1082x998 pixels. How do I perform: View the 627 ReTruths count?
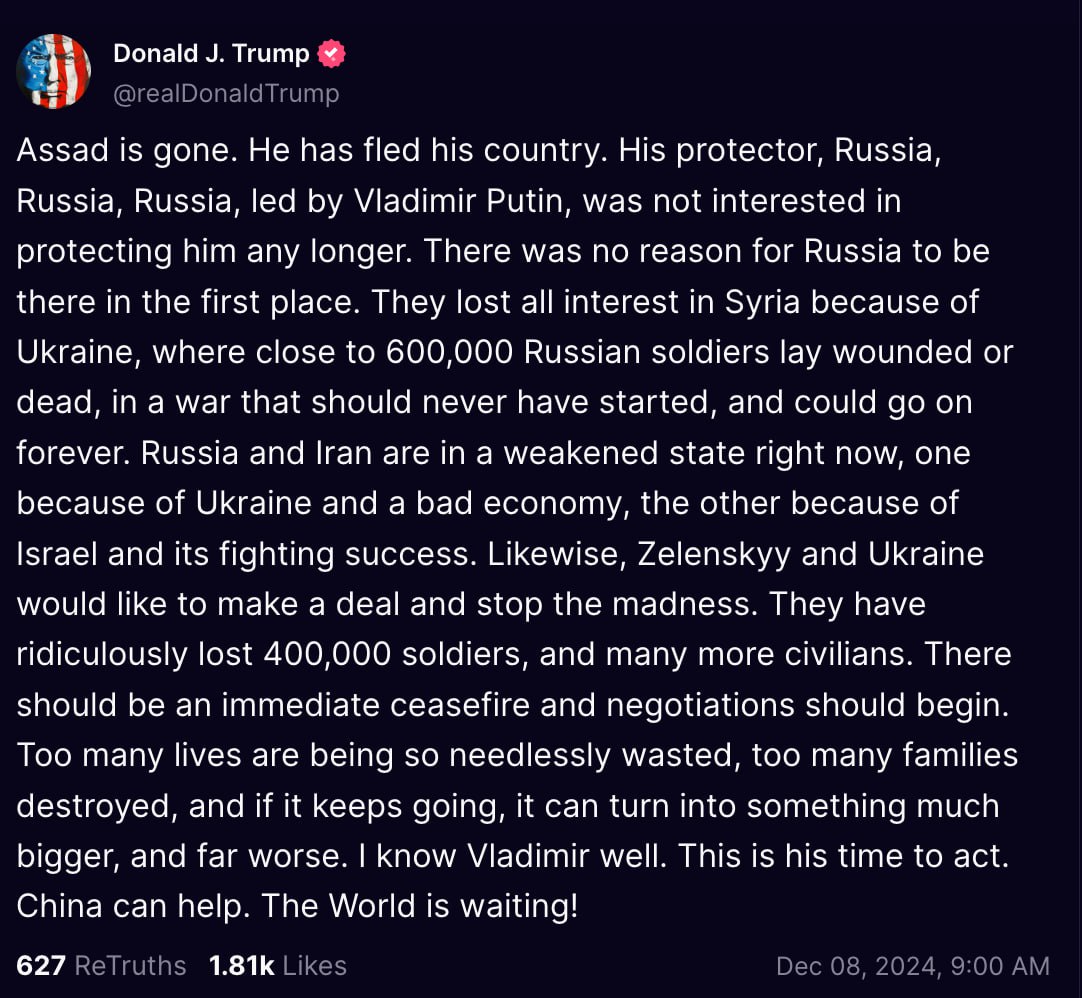(101, 965)
